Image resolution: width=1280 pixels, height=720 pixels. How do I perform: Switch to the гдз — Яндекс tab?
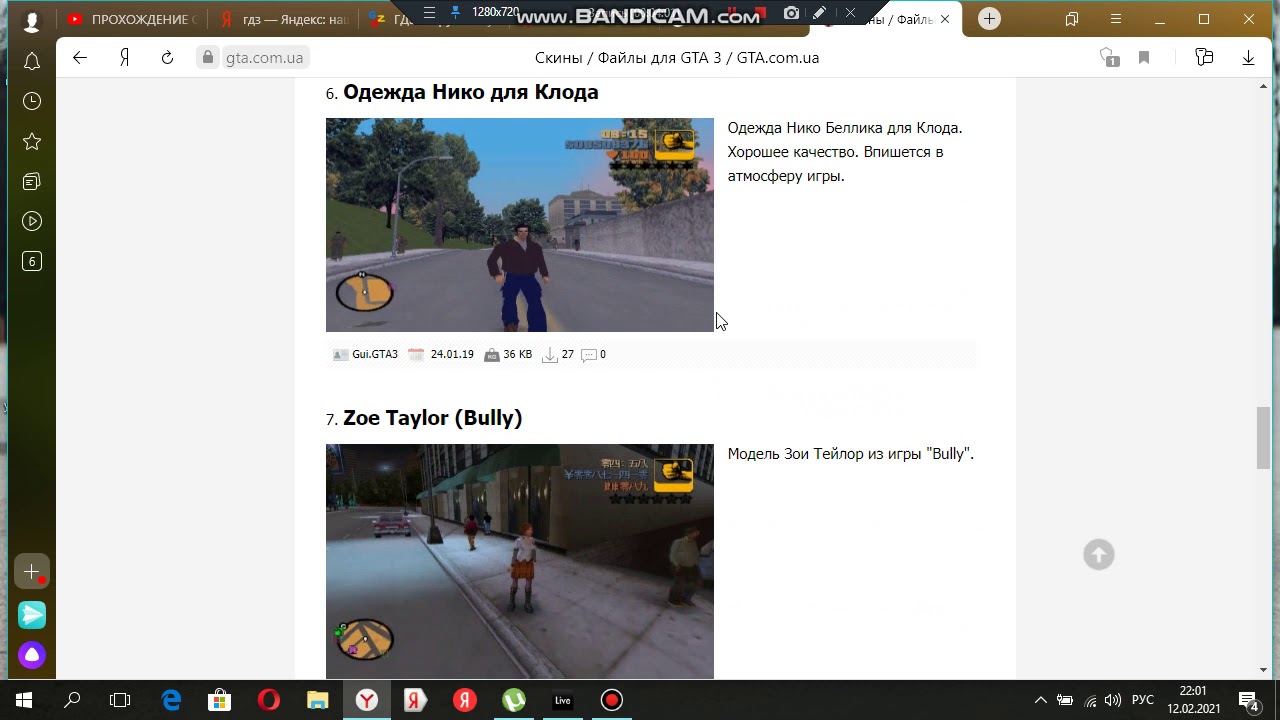click(286, 19)
